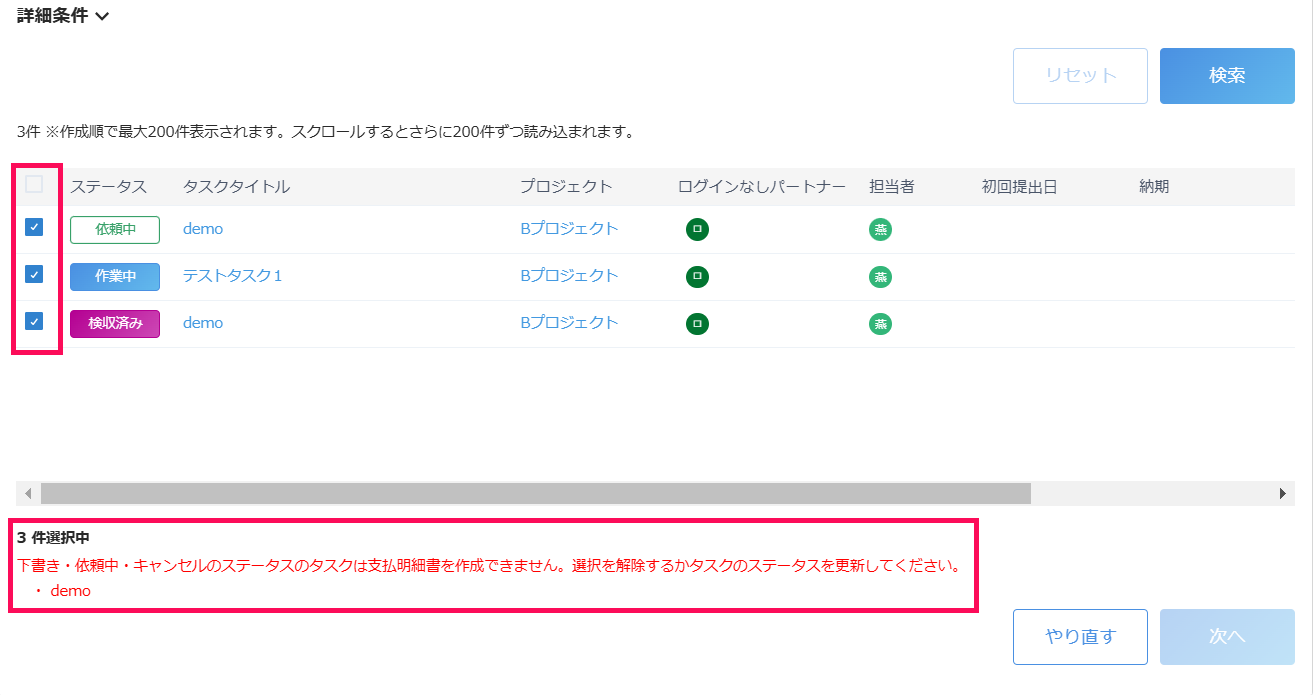Click the horizontal scrollbar right arrow
1313x695 pixels.
pyautogui.click(x=1283, y=494)
